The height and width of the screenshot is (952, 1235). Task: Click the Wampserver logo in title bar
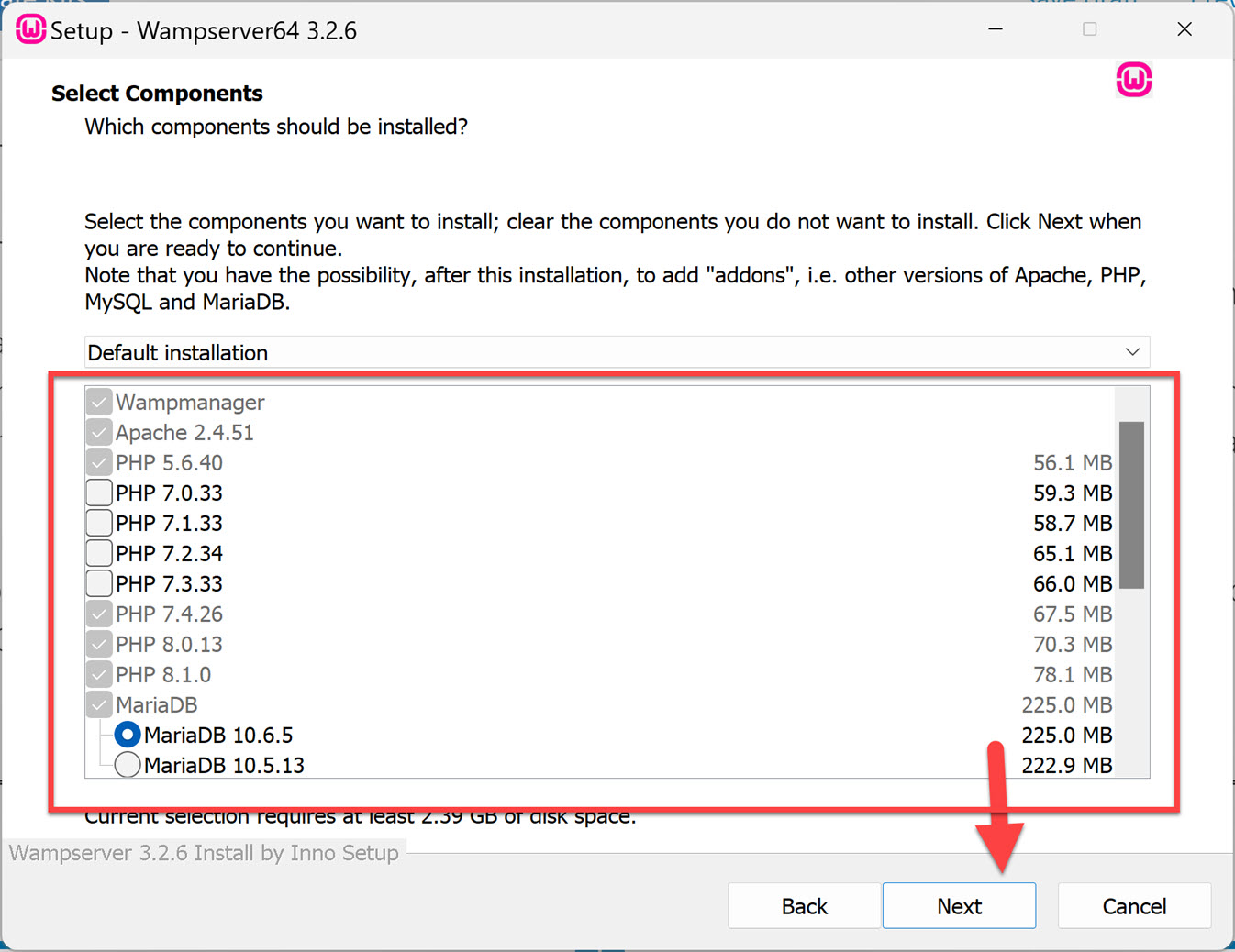[30, 29]
